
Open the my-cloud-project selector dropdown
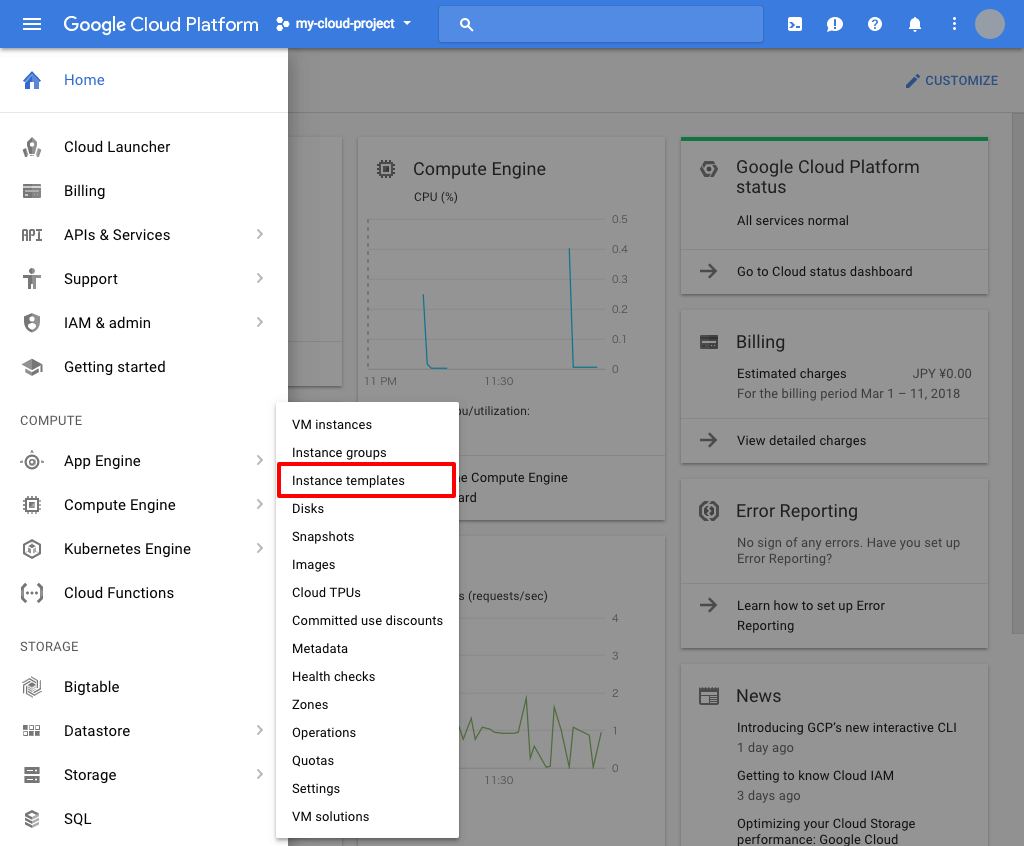[x=344, y=24]
